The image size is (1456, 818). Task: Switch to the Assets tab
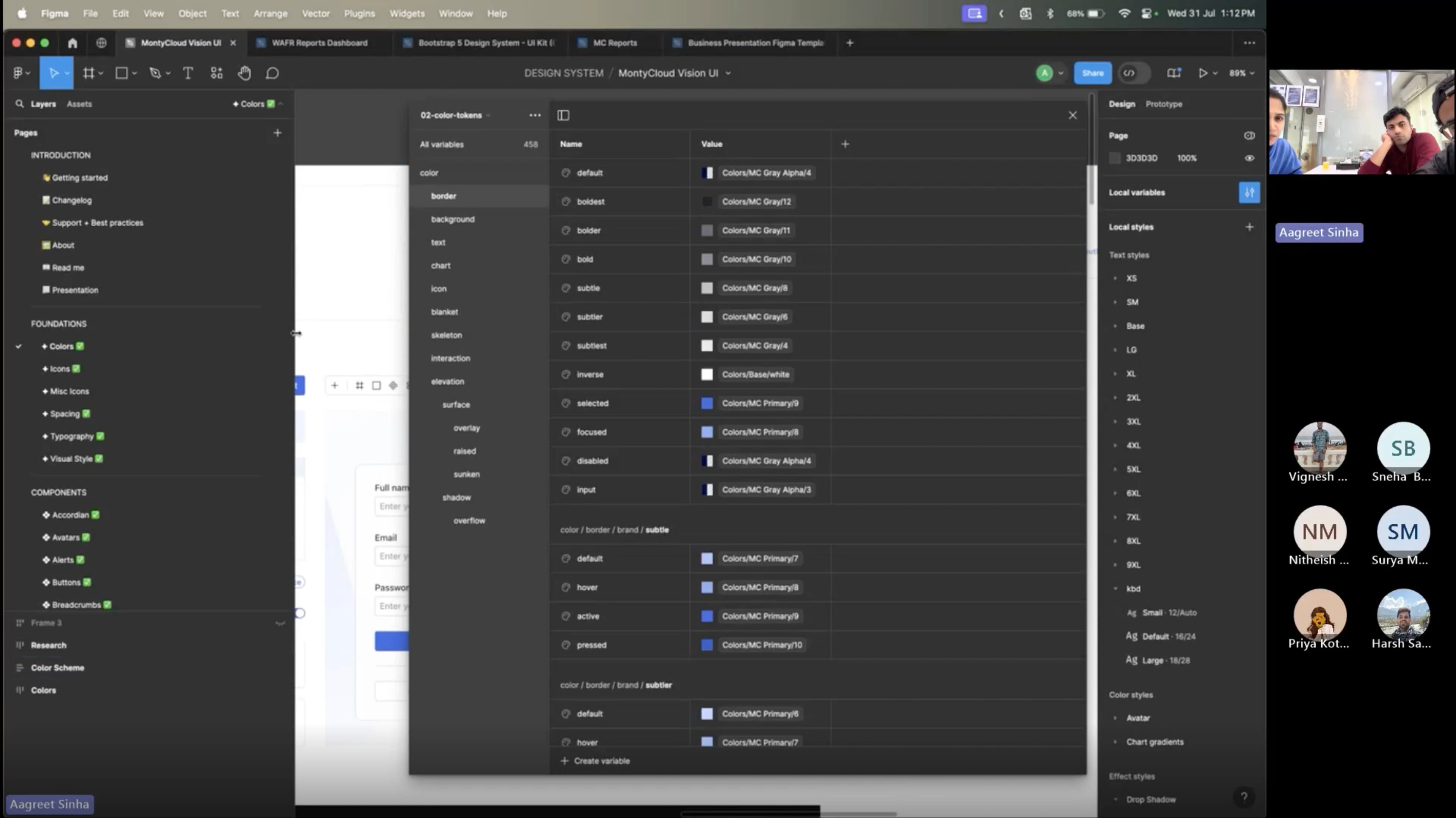coord(79,104)
